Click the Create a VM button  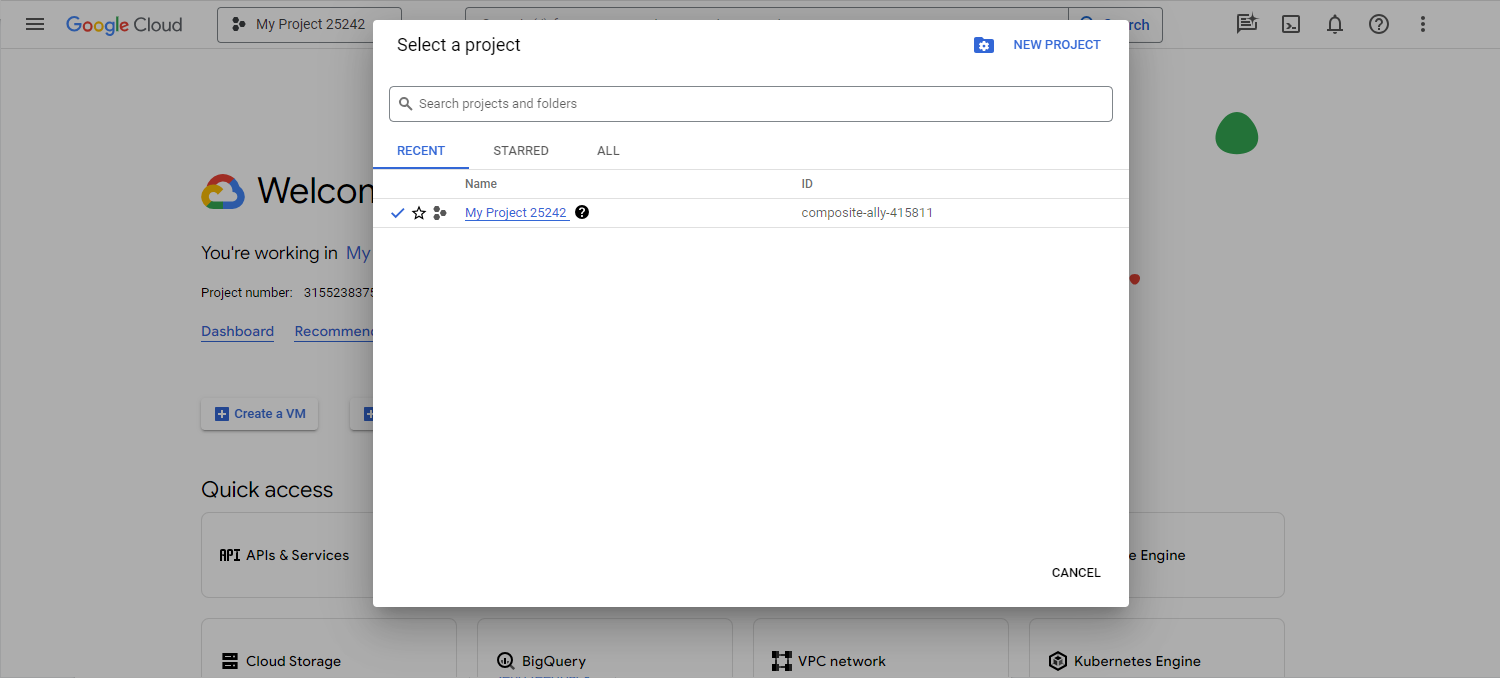(x=260, y=413)
